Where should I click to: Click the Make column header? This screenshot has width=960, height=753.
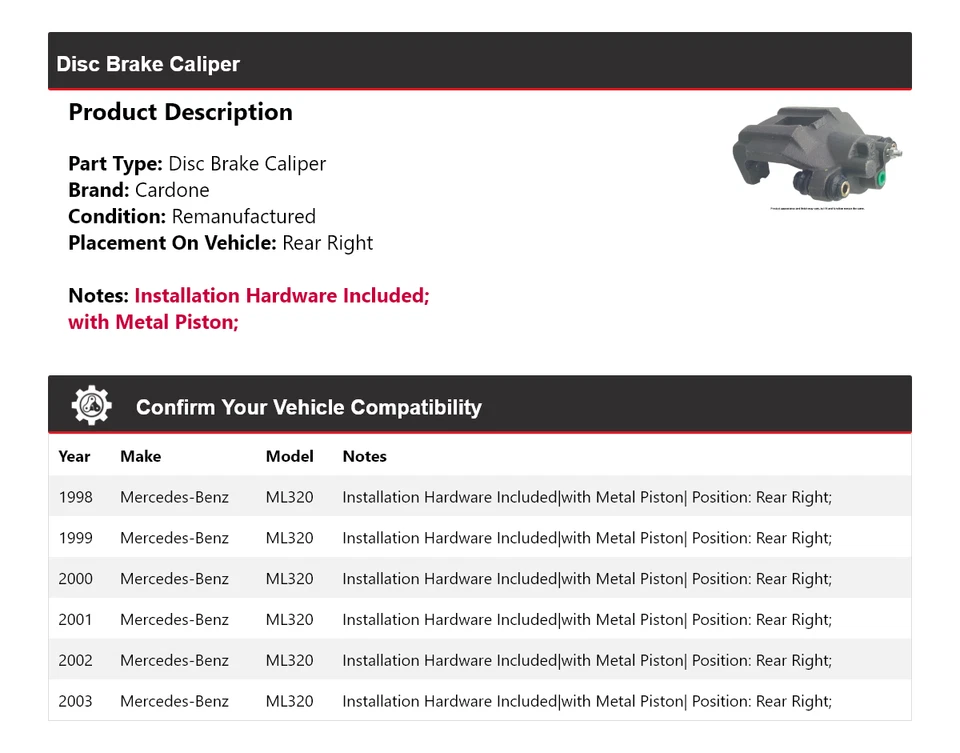[x=140, y=456]
